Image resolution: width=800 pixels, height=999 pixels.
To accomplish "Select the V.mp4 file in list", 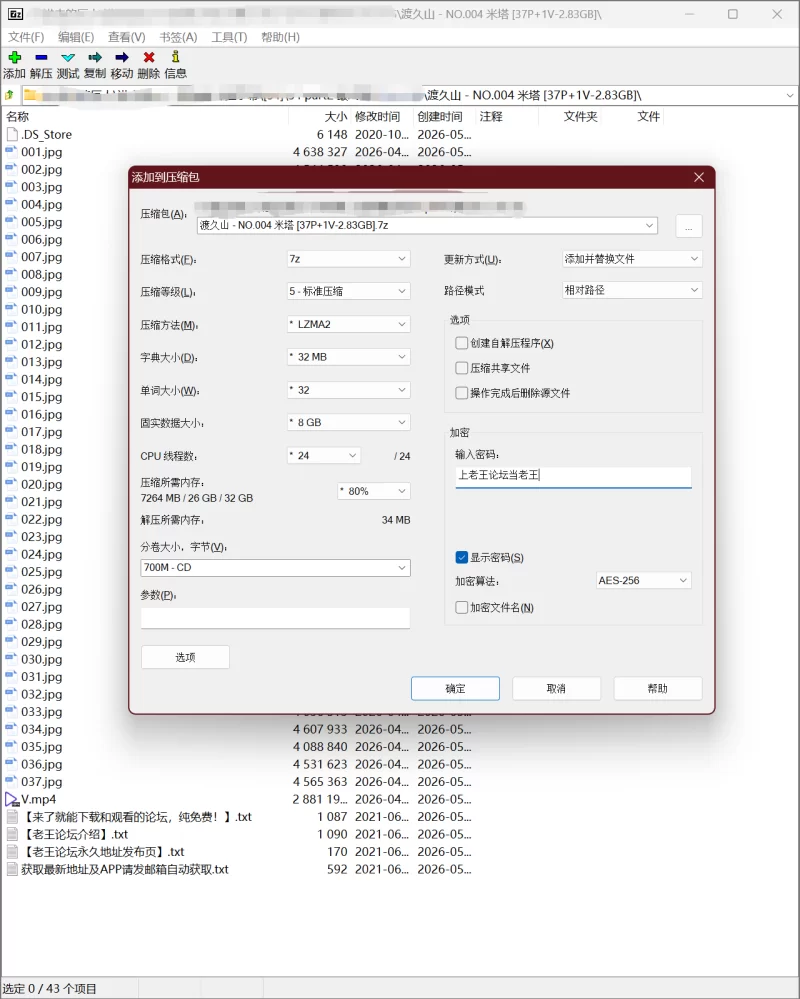I will 39,799.
